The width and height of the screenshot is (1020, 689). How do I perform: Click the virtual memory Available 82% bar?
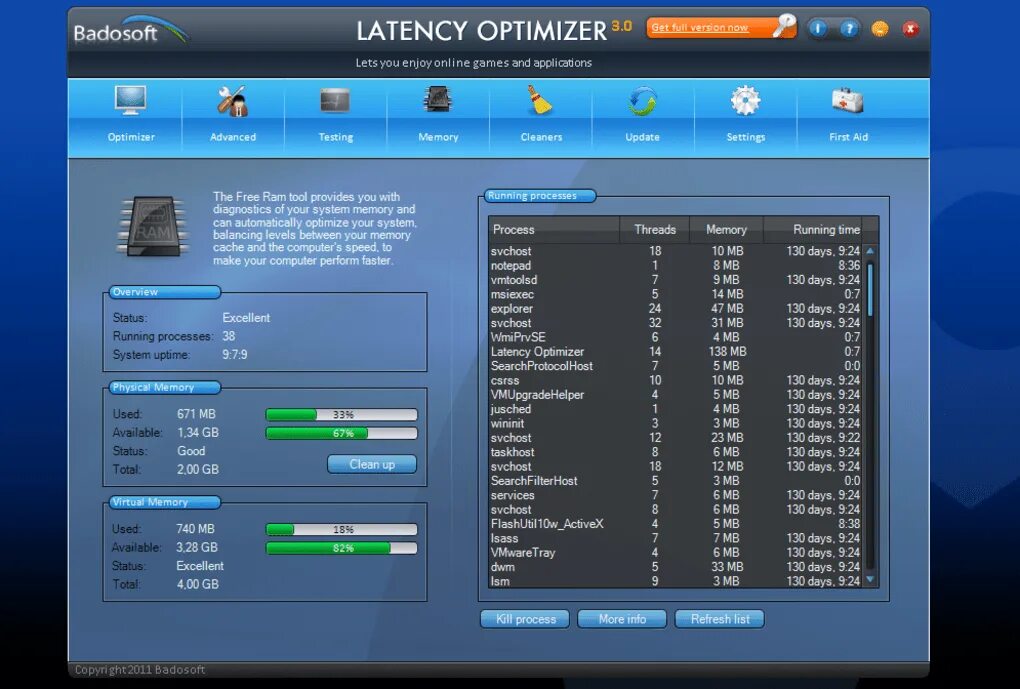[342, 548]
